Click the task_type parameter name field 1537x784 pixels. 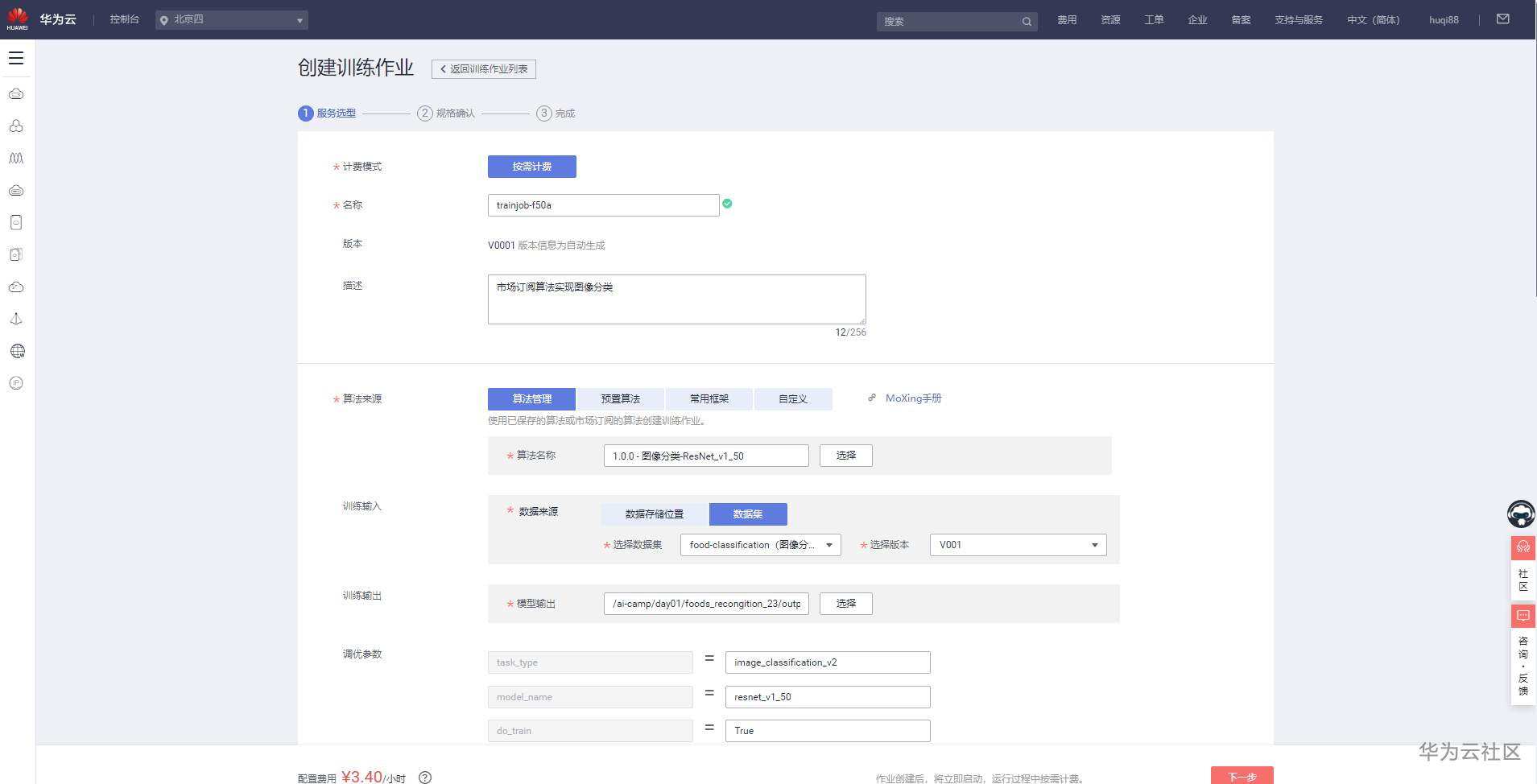click(x=590, y=662)
